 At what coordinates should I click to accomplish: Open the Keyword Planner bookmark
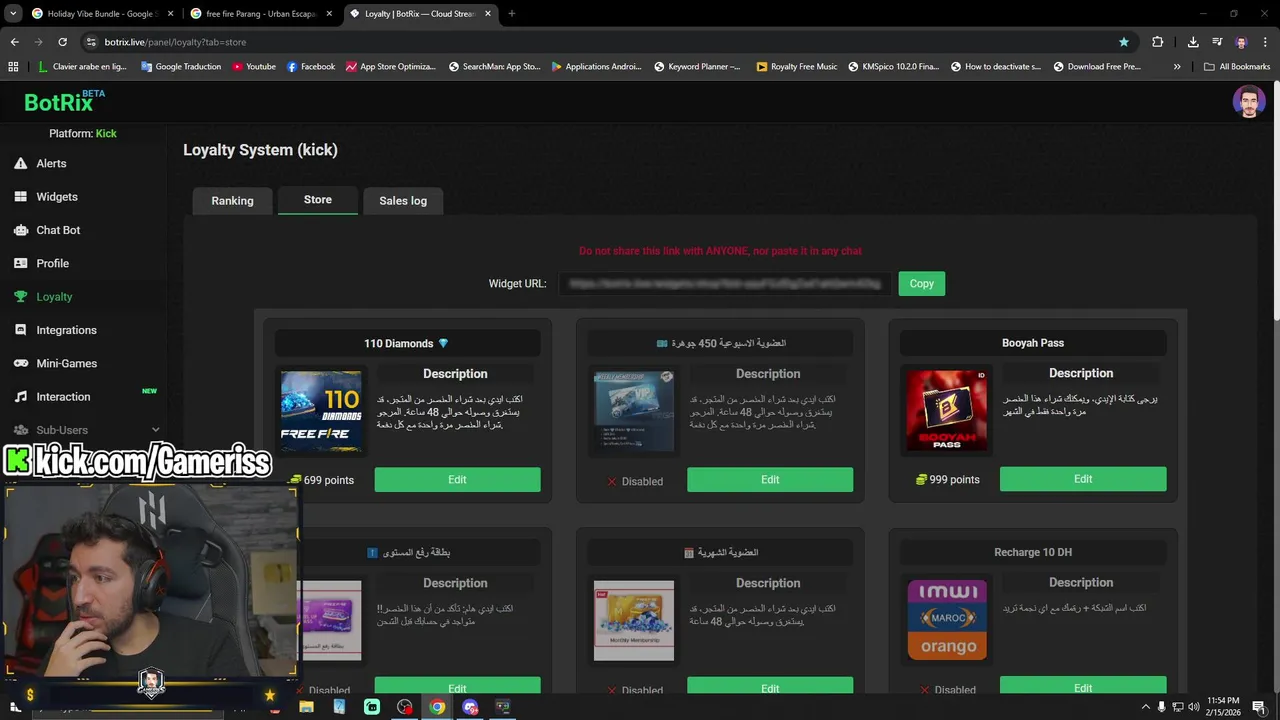click(697, 67)
